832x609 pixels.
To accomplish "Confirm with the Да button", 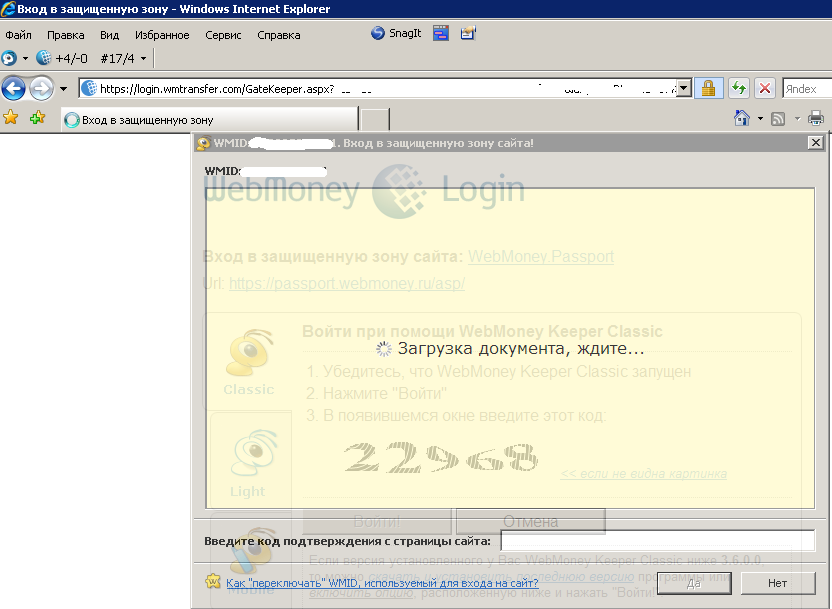I will pyautogui.click(x=694, y=583).
